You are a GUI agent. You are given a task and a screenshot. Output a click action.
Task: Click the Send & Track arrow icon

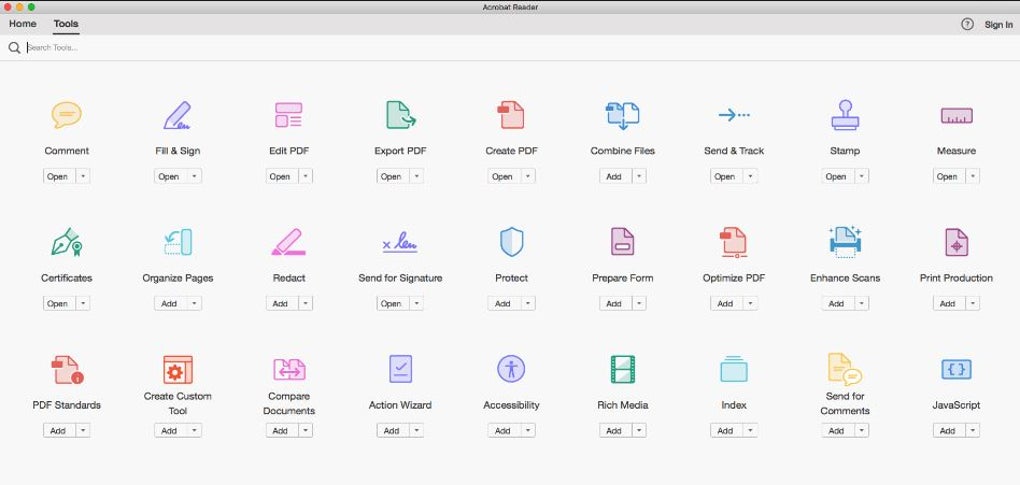click(x=734, y=115)
